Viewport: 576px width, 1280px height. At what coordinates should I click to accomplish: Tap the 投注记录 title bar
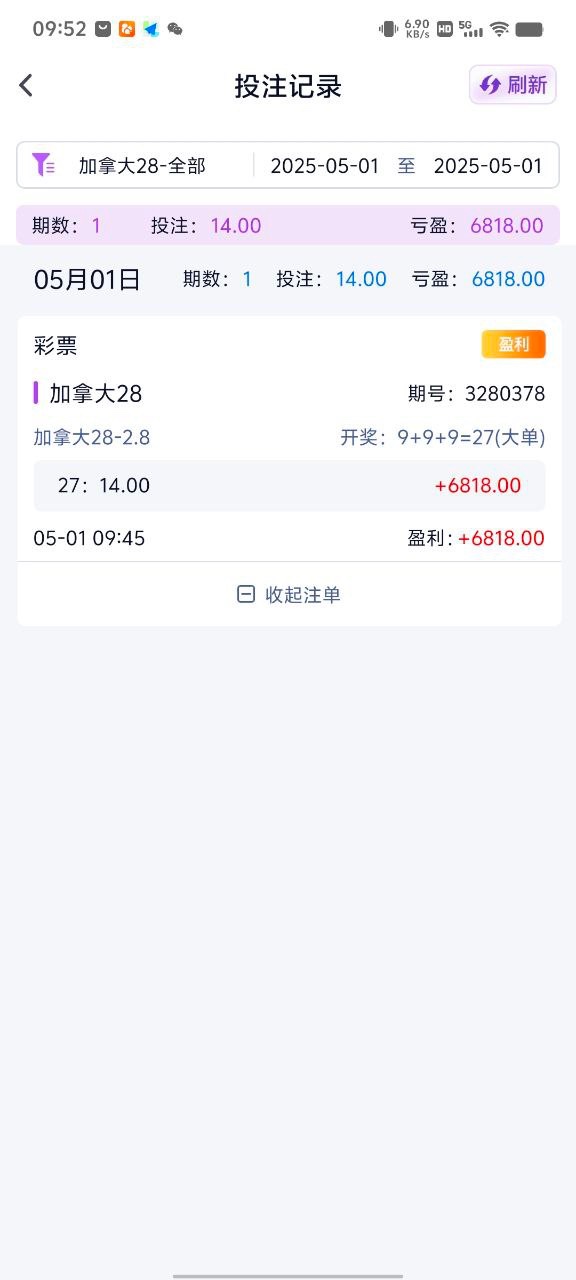288,85
